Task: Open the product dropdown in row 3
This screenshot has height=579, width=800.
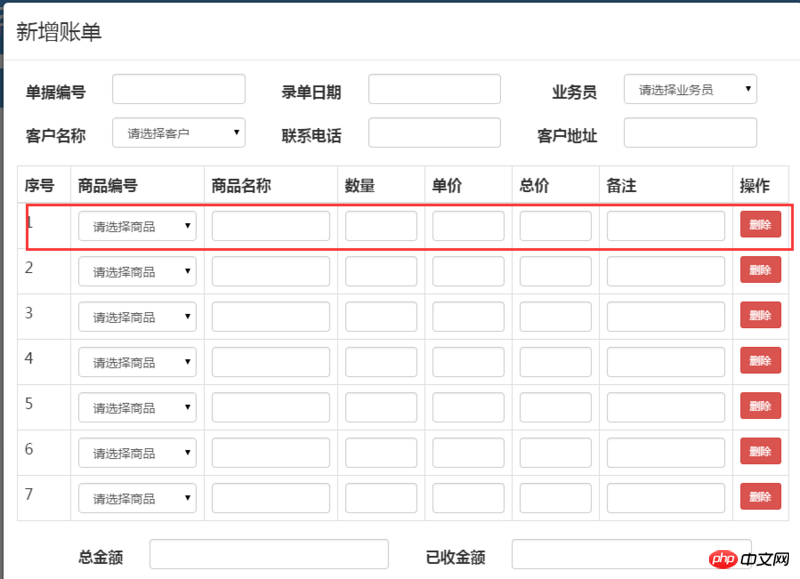Action: (137, 317)
